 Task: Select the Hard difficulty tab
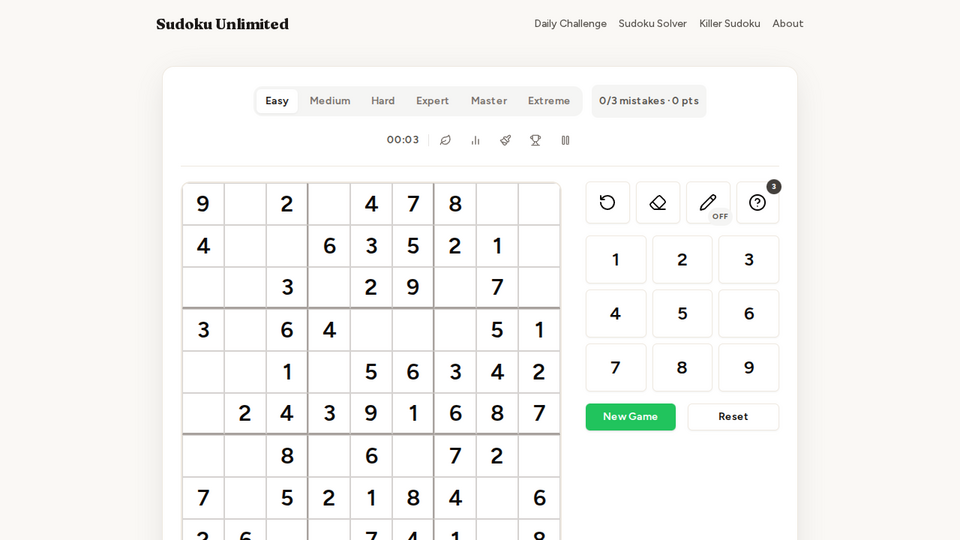coord(383,101)
